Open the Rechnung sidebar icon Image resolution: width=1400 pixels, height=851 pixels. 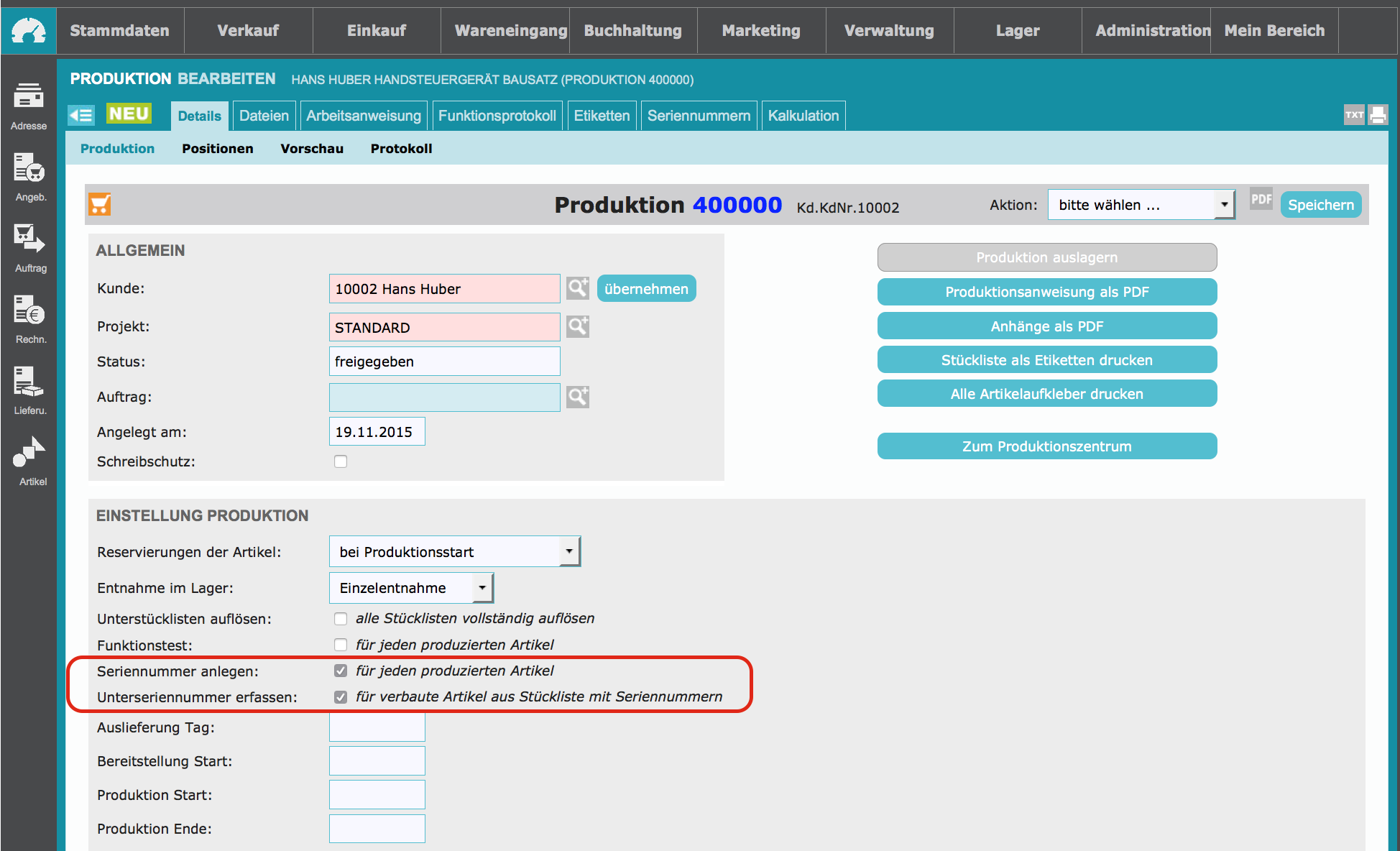click(x=29, y=319)
